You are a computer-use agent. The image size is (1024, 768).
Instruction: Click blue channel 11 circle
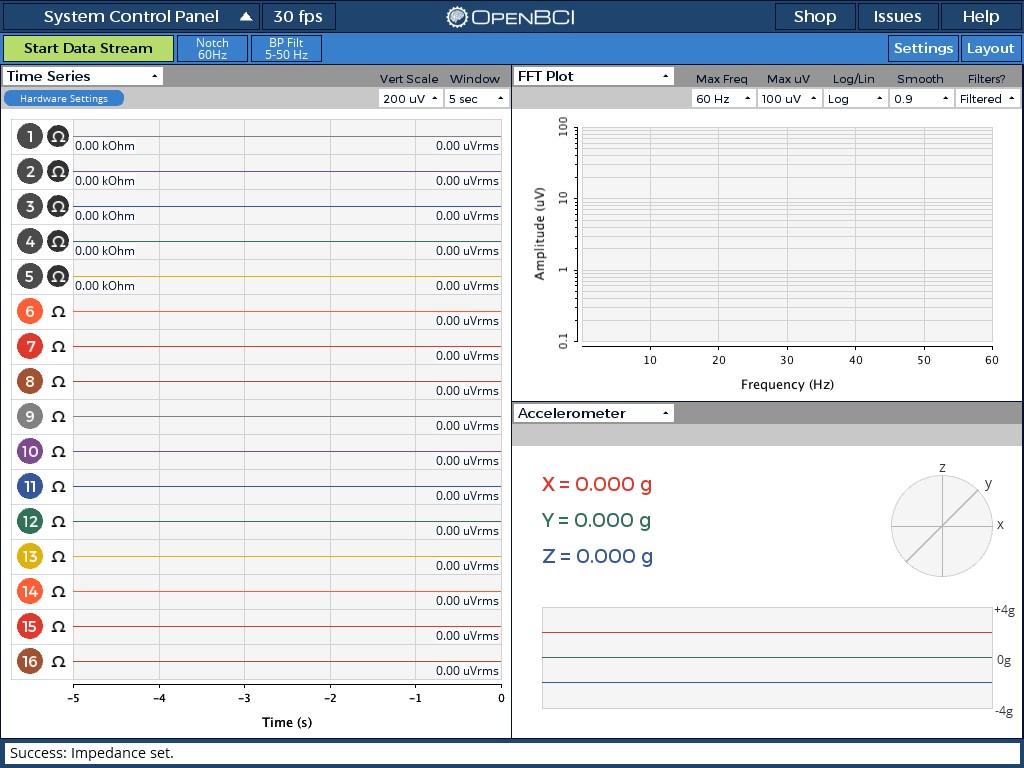pyautogui.click(x=29, y=487)
